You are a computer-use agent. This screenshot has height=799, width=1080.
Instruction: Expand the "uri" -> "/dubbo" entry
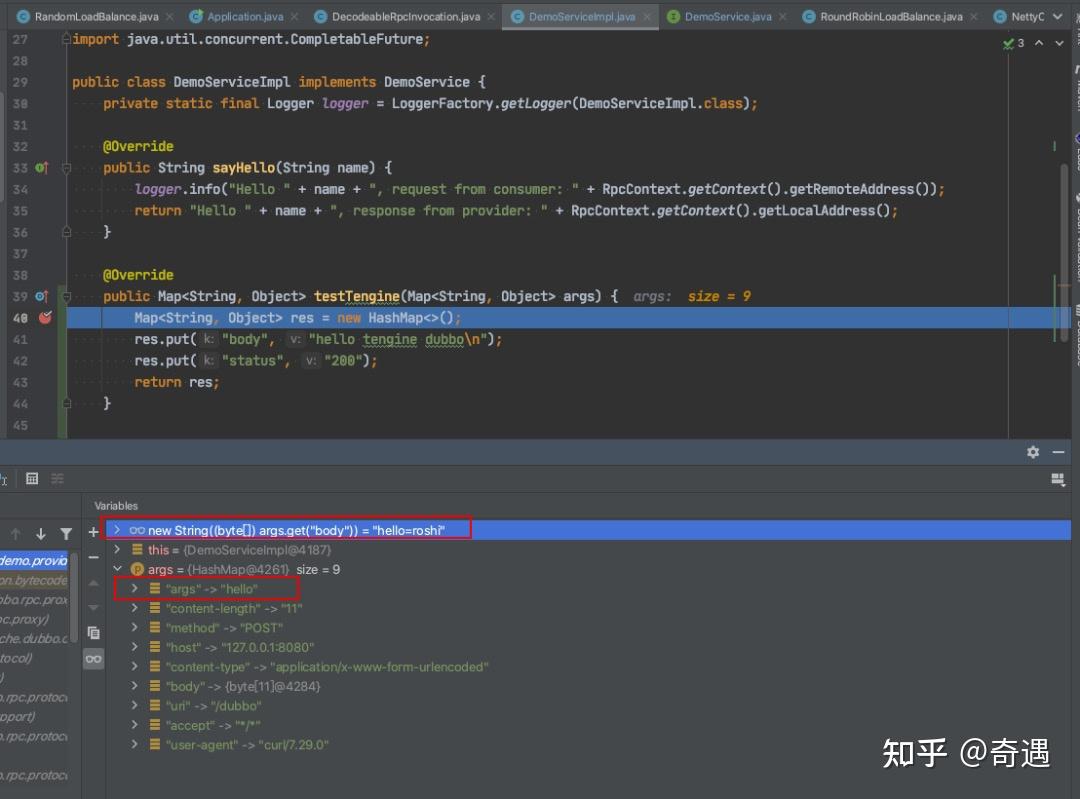[x=134, y=705]
